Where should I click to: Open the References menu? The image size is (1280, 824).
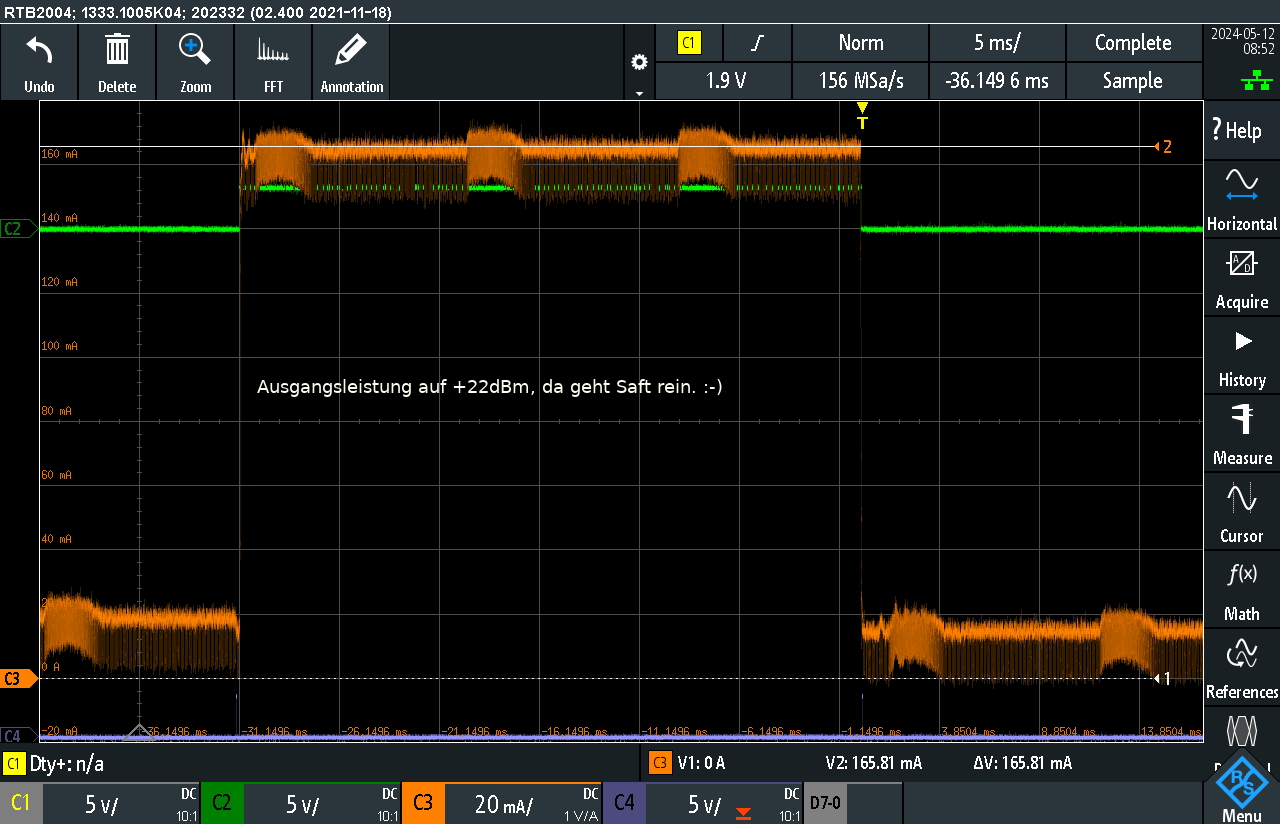click(1241, 668)
